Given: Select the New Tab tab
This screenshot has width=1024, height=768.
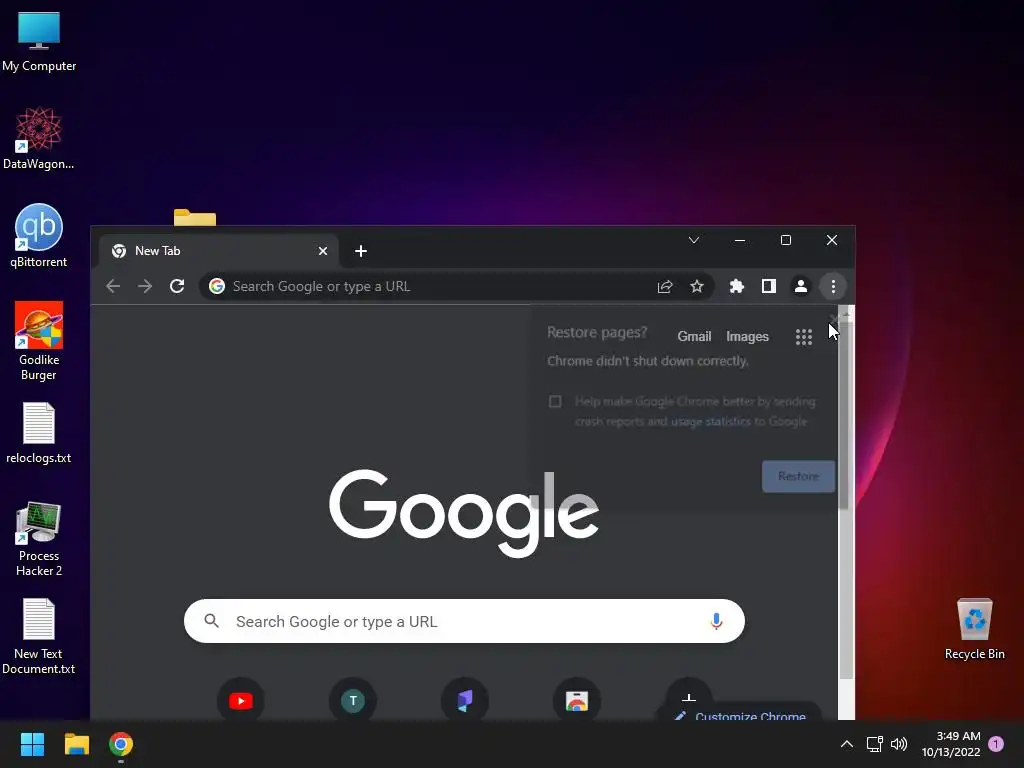Looking at the screenshot, I should coord(219,251).
